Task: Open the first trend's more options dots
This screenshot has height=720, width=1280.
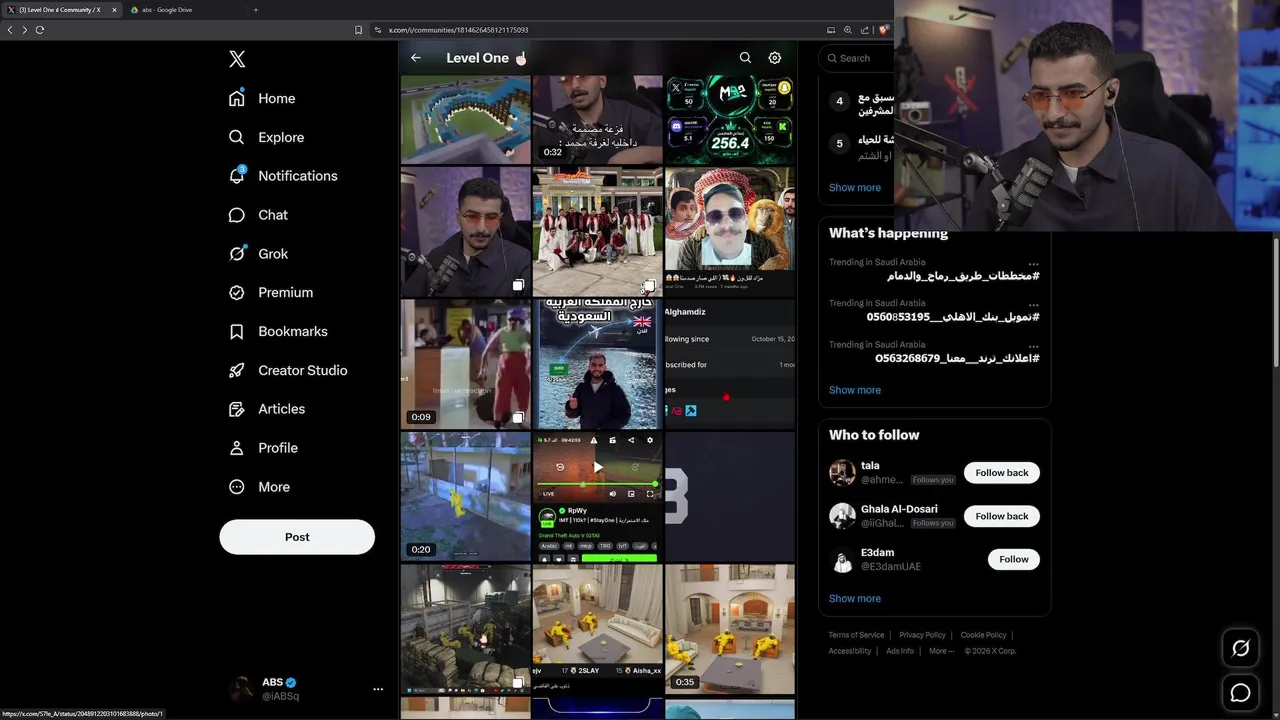Action: pyautogui.click(x=1033, y=263)
